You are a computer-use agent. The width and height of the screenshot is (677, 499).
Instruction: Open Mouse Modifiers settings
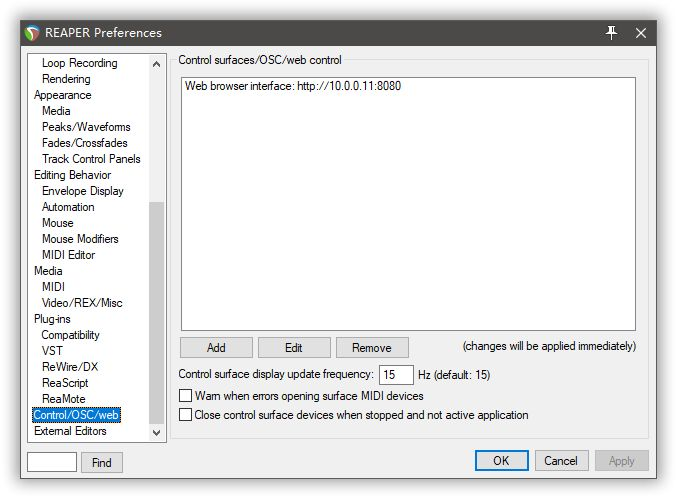[x=80, y=239]
